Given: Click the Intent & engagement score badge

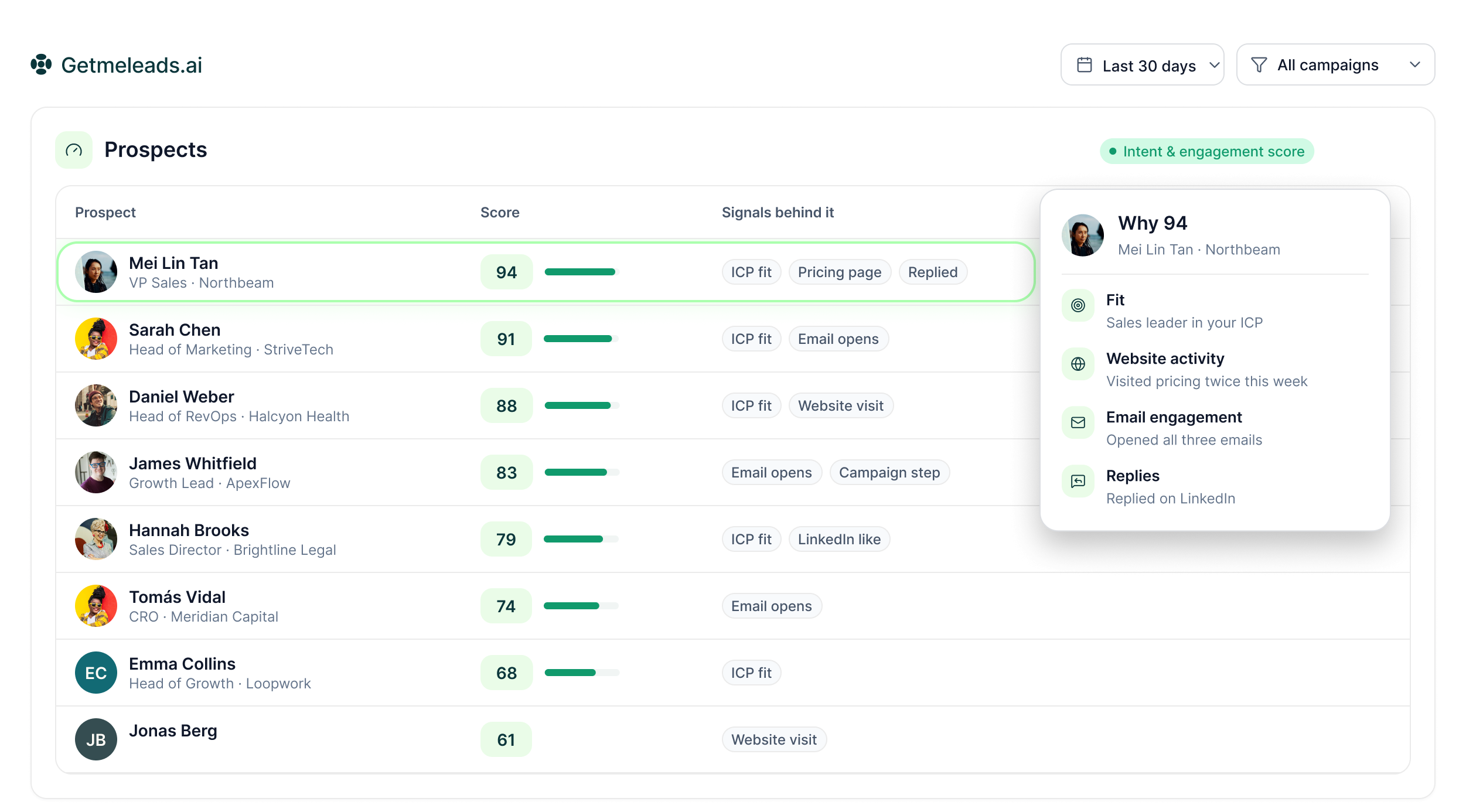Looking at the screenshot, I should coord(1207,152).
